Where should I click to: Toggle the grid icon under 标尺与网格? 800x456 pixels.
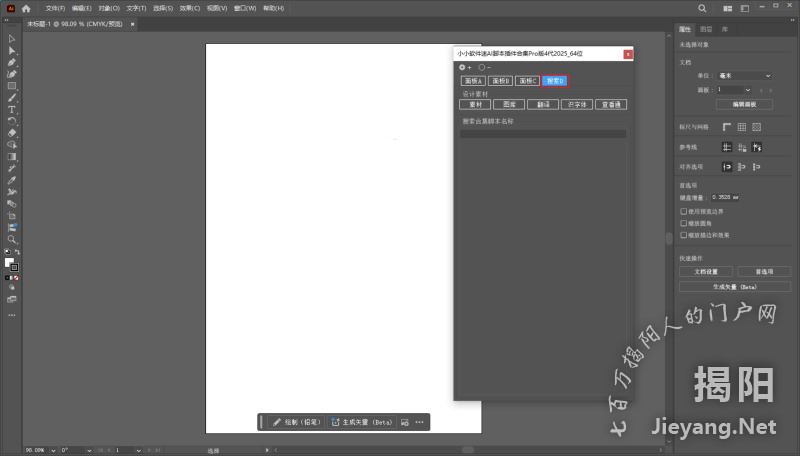[741, 127]
